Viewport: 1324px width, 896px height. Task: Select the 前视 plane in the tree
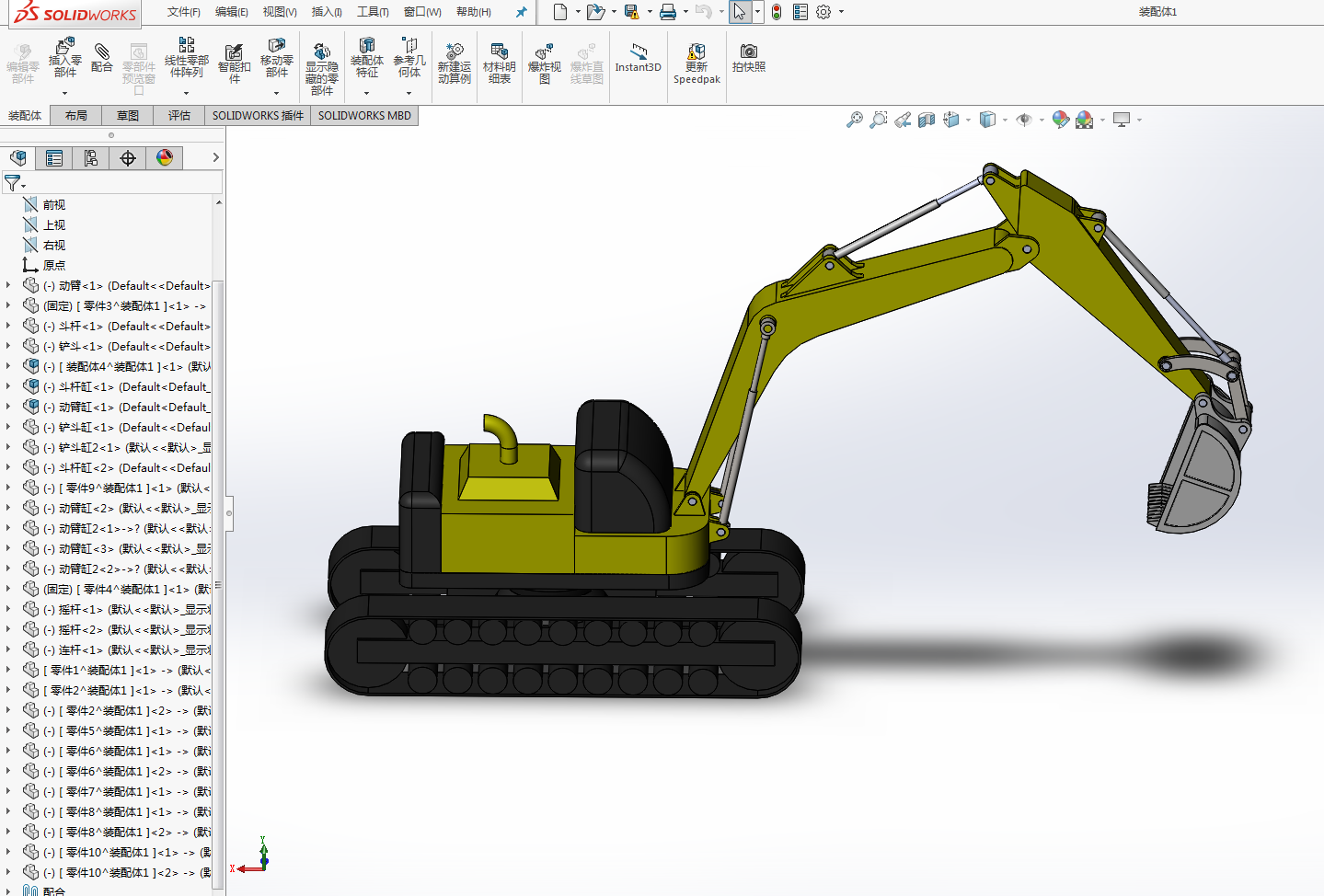coord(53,205)
